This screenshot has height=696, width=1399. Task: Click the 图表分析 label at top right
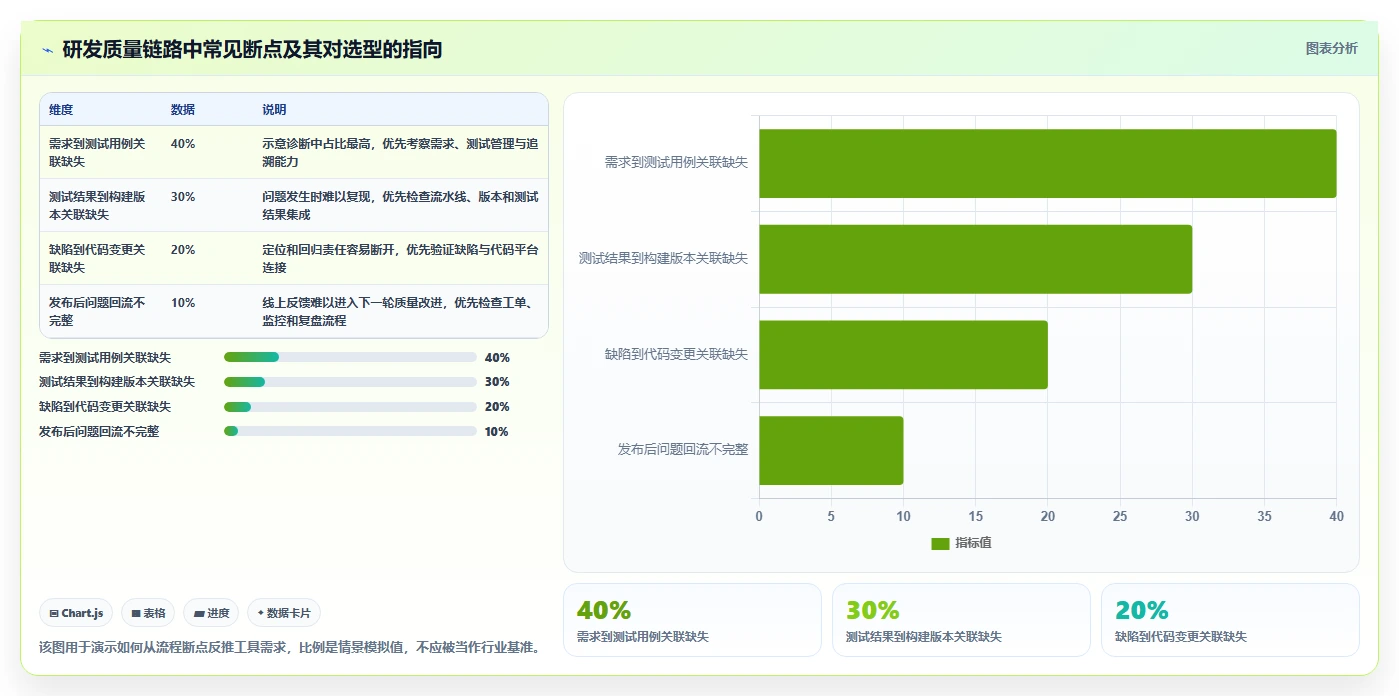(1331, 48)
